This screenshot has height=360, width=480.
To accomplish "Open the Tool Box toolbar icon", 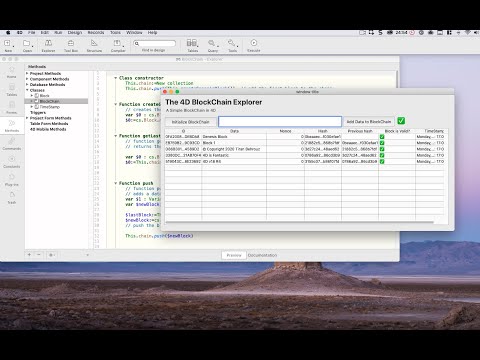I will 71,43.
